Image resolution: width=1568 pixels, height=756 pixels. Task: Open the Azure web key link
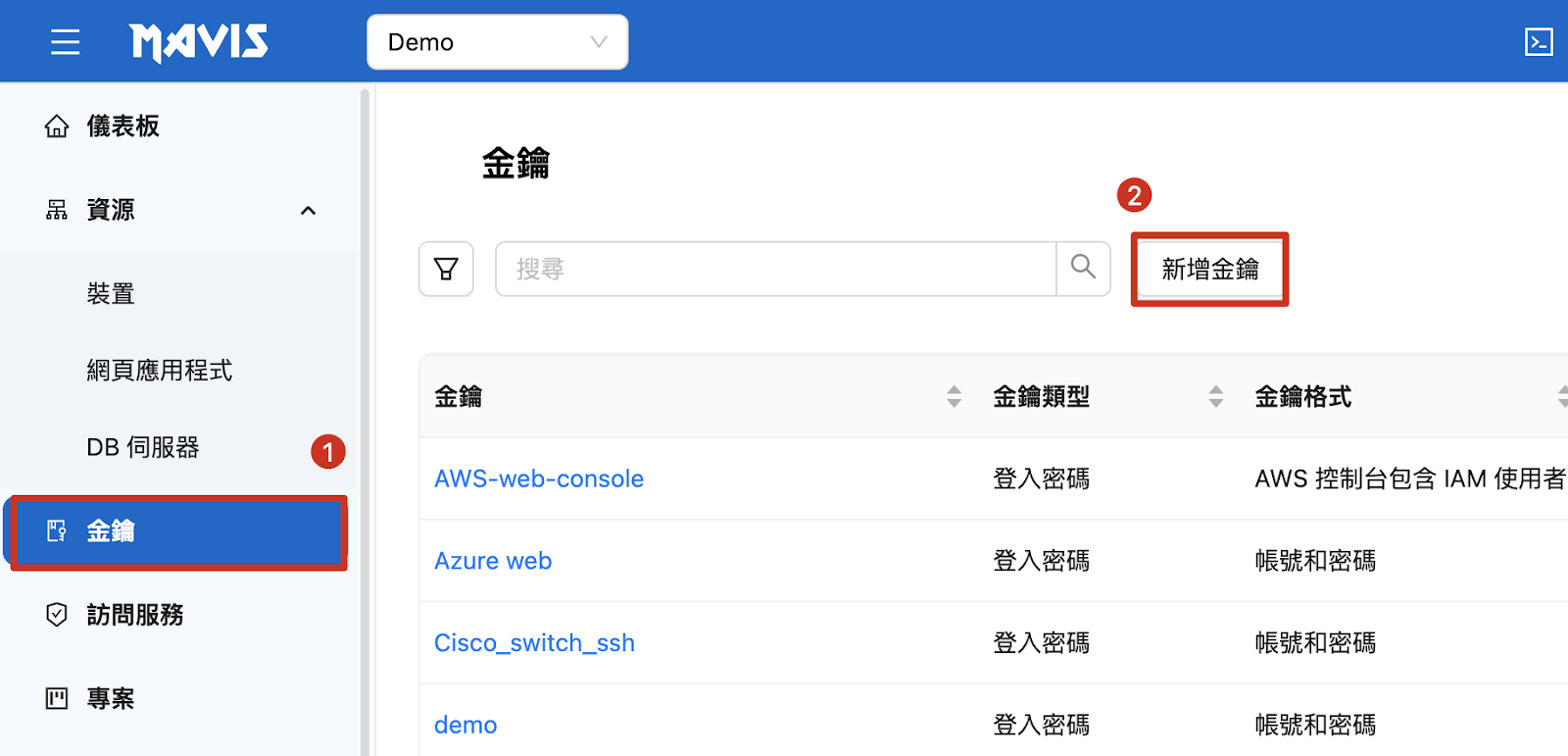pyautogui.click(x=493, y=561)
